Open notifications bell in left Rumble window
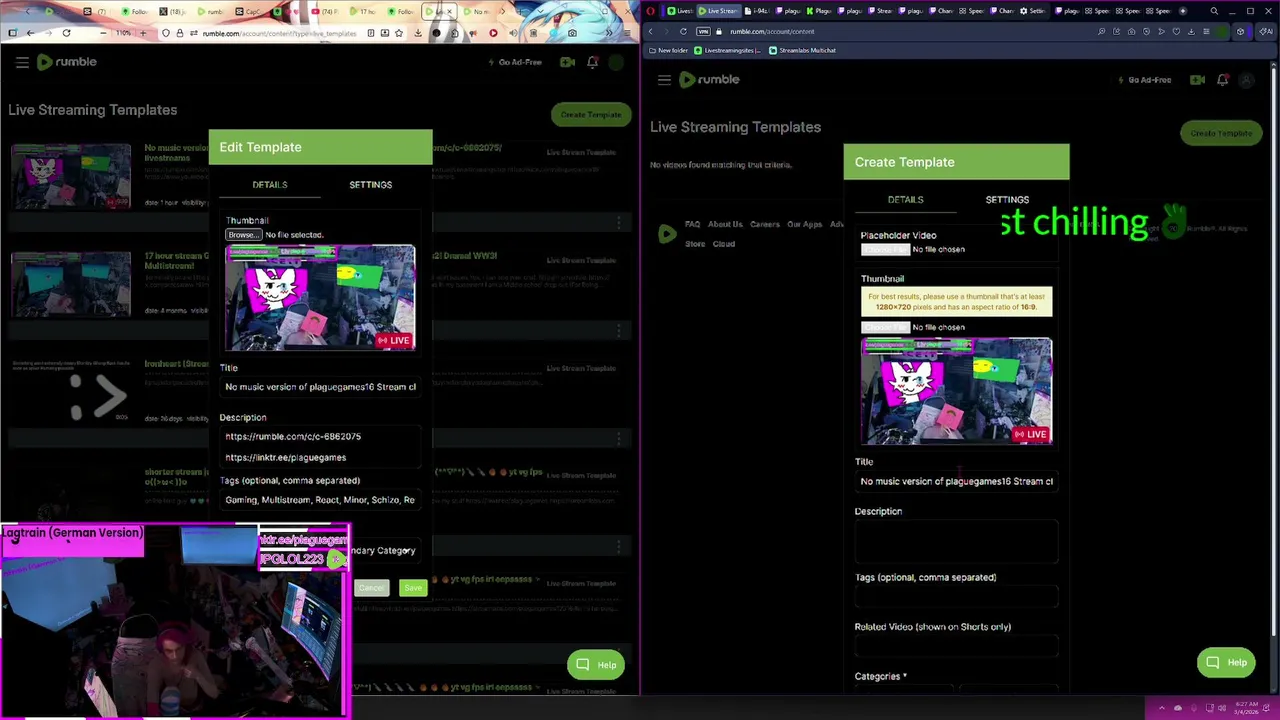 pos(592,62)
